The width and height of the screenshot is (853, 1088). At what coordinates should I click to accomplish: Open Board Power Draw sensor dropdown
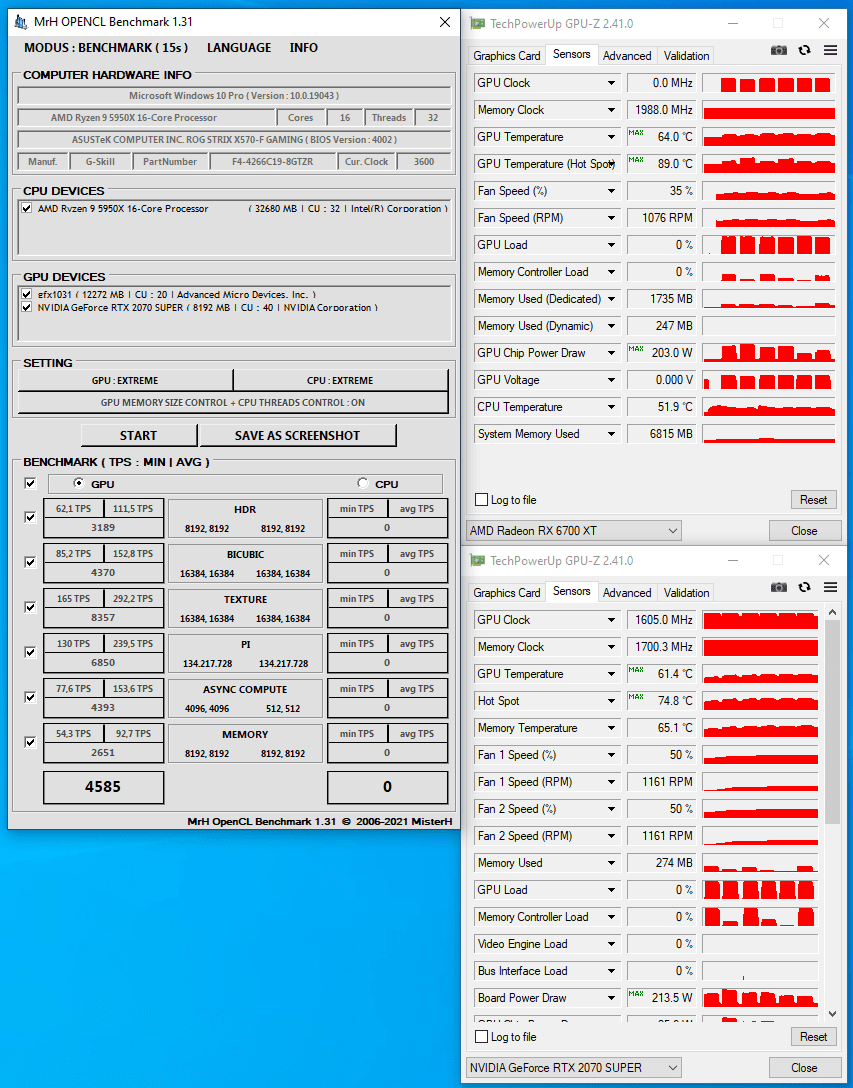[x=611, y=998]
